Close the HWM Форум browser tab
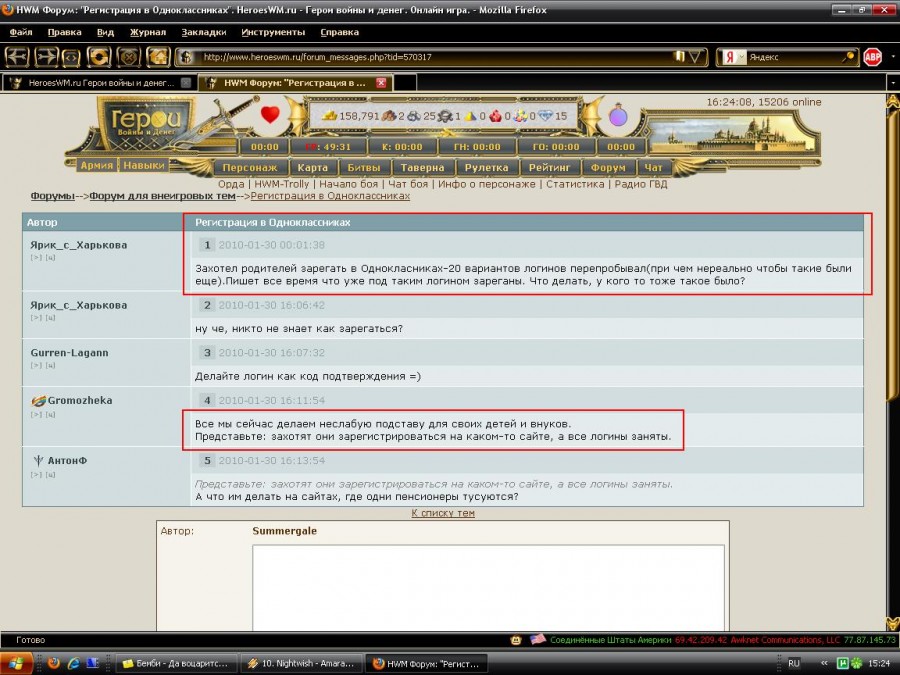 pyautogui.click(x=380, y=83)
